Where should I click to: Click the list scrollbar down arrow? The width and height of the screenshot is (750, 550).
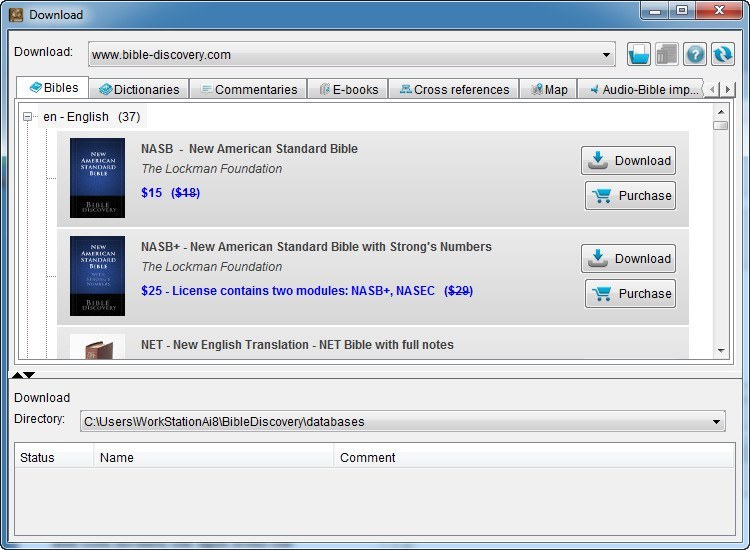coord(721,351)
